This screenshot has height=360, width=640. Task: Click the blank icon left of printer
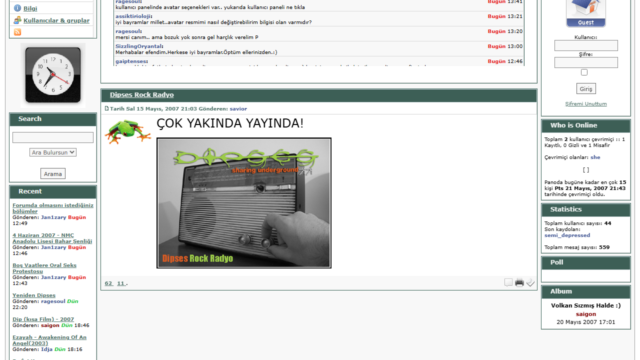tap(508, 282)
